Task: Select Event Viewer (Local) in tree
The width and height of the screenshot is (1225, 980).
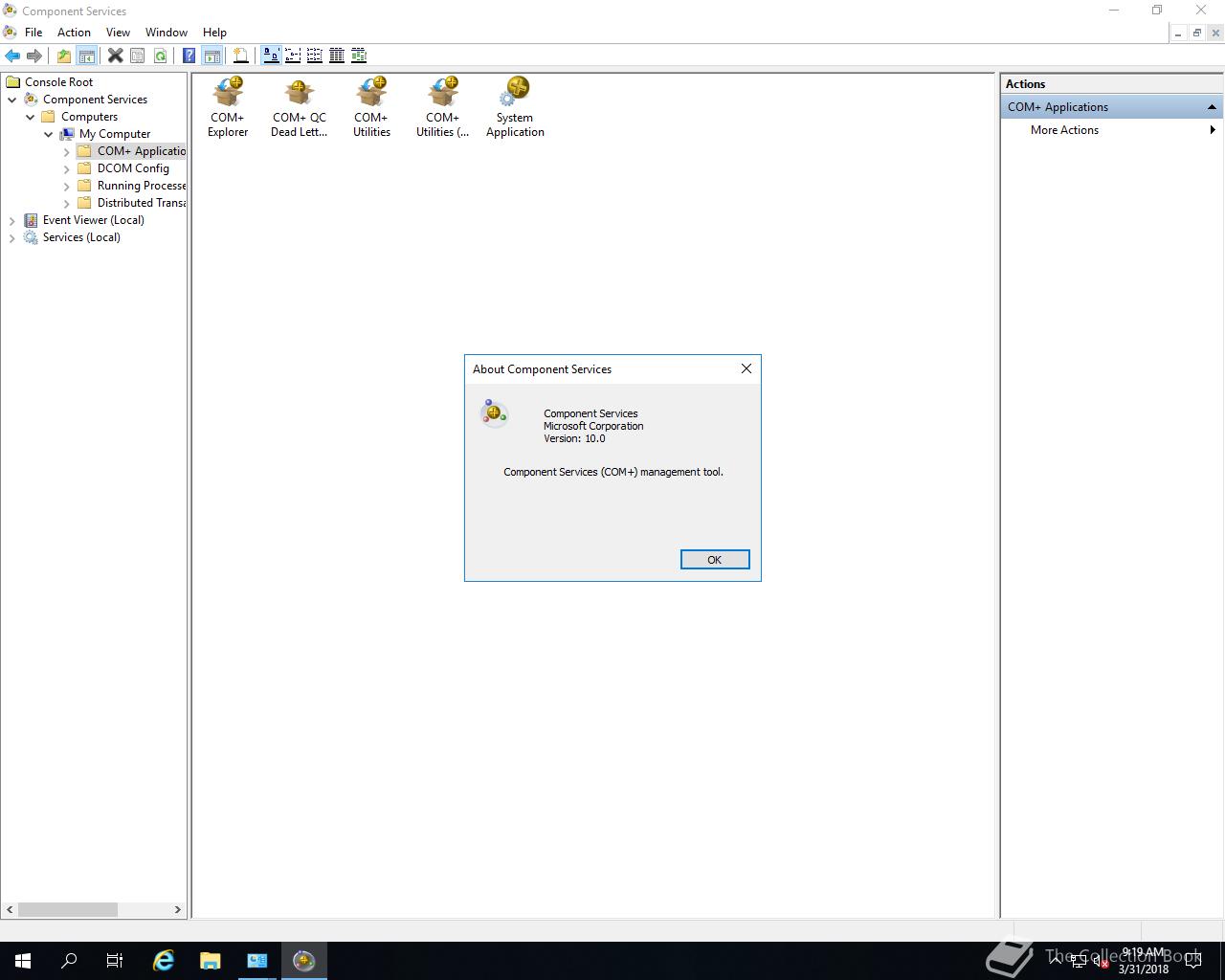Action: [x=94, y=220]
